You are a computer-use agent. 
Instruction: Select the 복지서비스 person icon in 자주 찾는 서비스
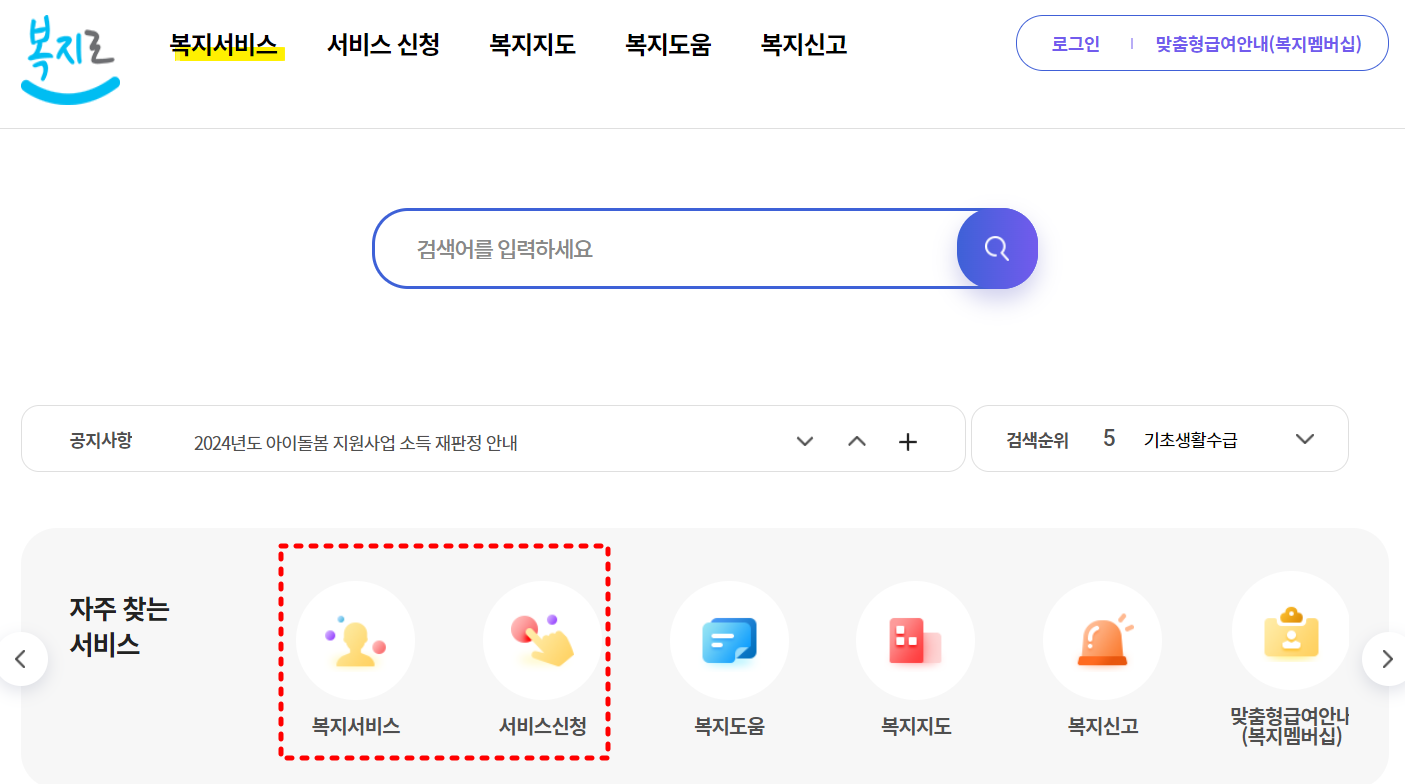pos(356,640)
